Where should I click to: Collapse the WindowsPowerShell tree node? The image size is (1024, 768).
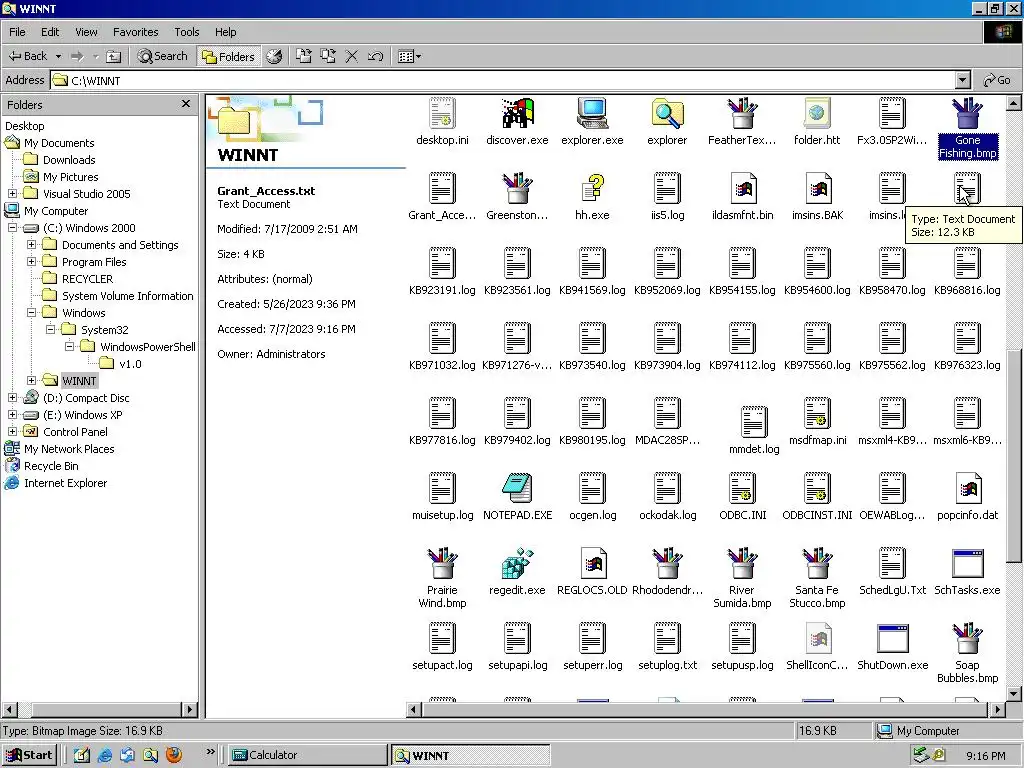pyautogui.click(x=69, y=346)
